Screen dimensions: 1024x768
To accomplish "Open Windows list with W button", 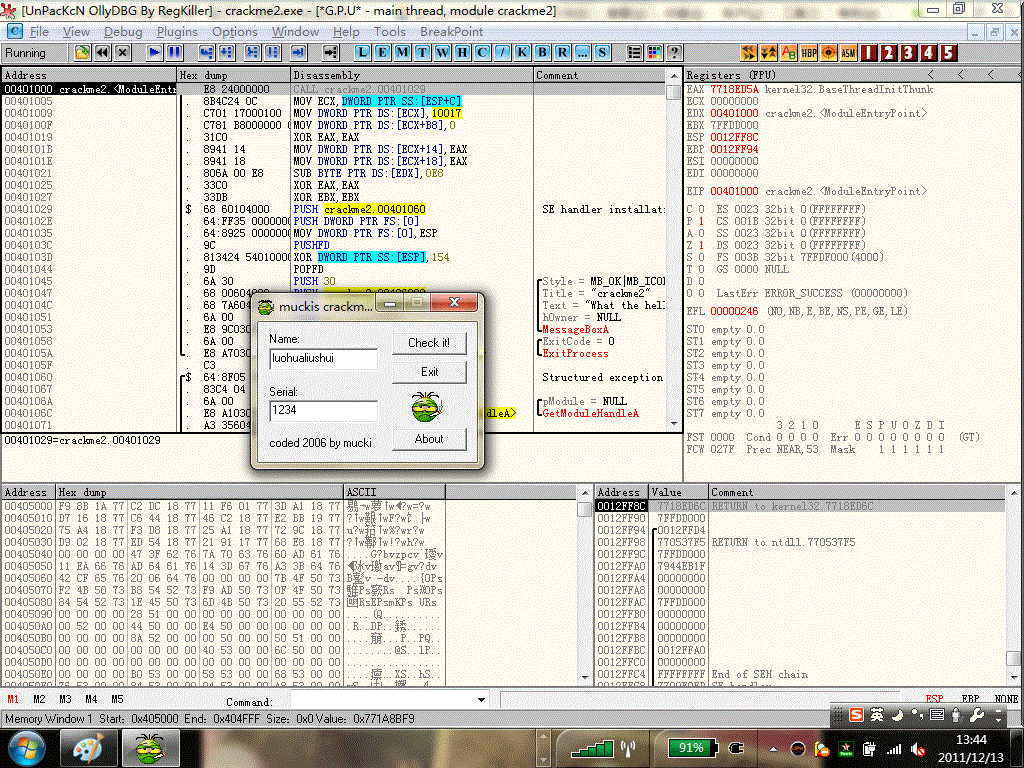I will click(x=442, y=53).
